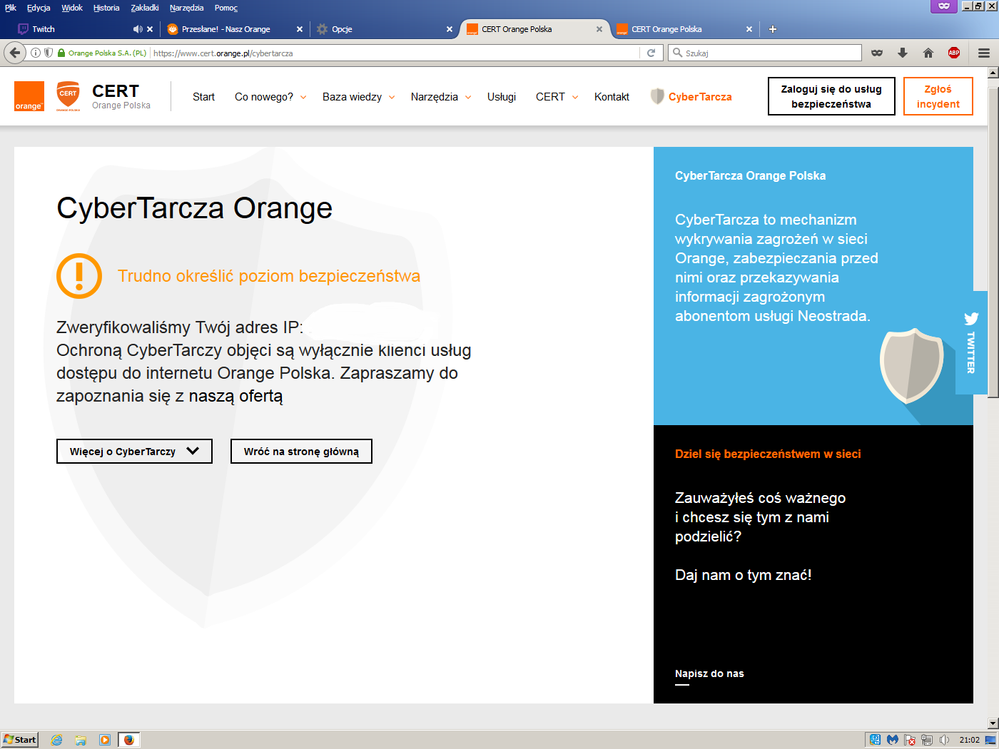Go to Firefox home page icon
The width and height of the screenshot is (999, 749).
click(928, 53)
